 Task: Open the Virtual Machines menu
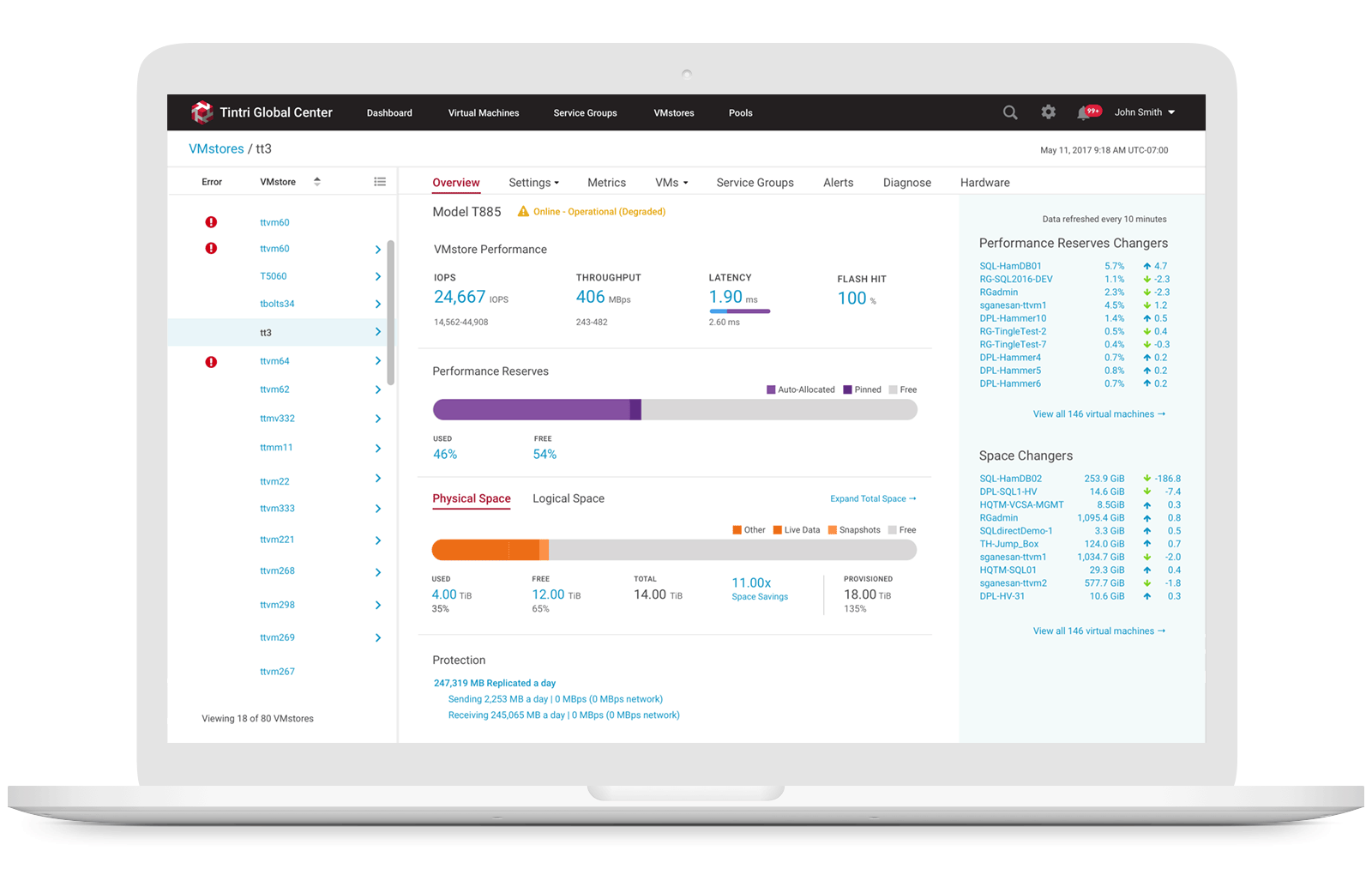click(x=484, y=113)
